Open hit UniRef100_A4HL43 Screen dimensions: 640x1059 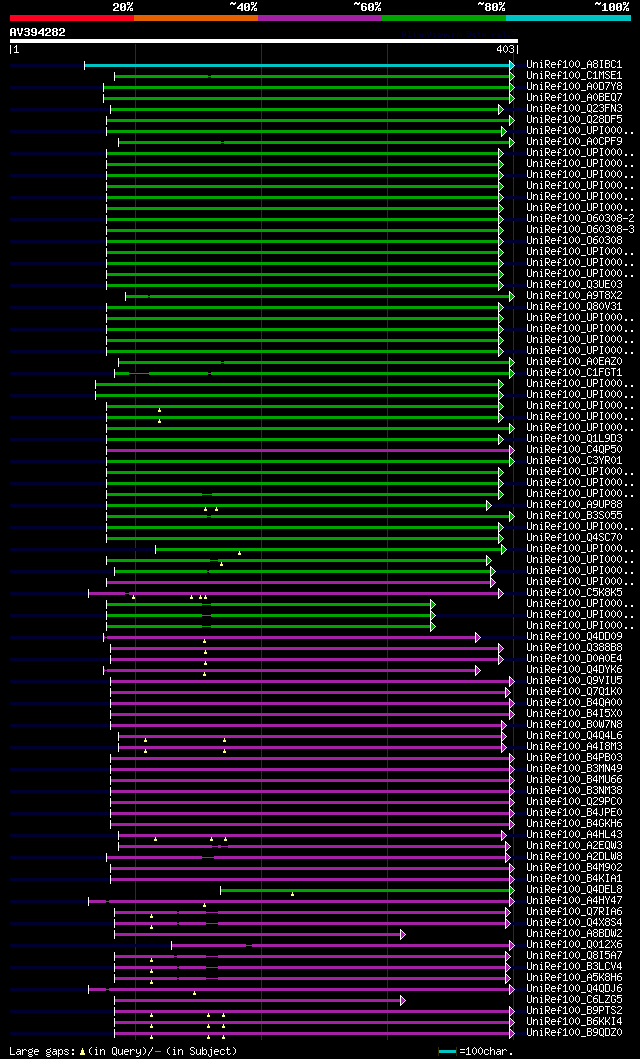(575, 835)
